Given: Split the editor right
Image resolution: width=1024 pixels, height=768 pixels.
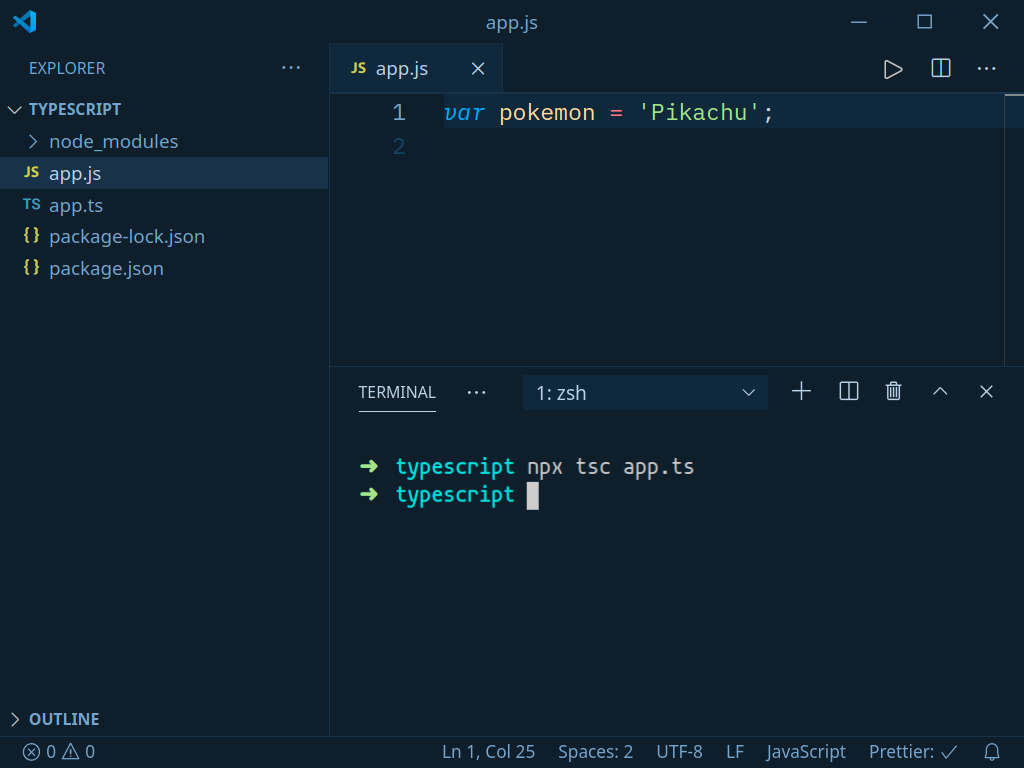Looking at the screenshot, I should click(x=940, y=68).
